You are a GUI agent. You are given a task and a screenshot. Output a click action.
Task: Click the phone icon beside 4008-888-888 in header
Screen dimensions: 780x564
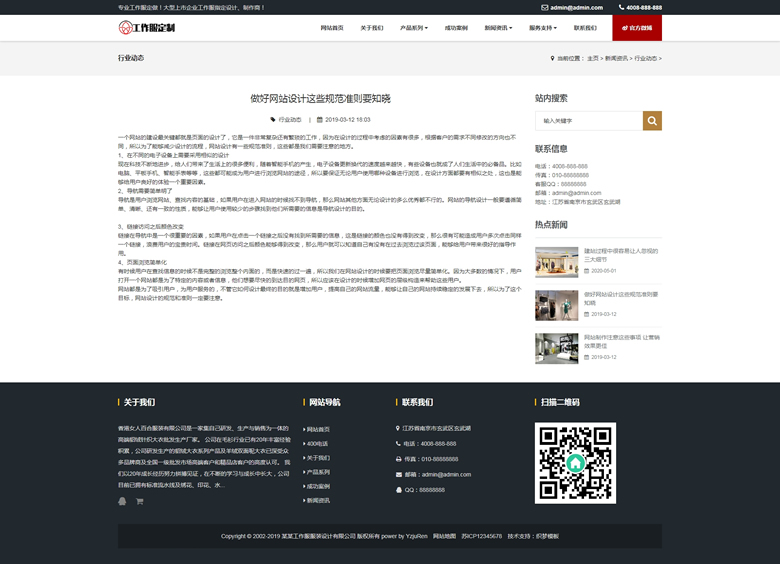619,7
